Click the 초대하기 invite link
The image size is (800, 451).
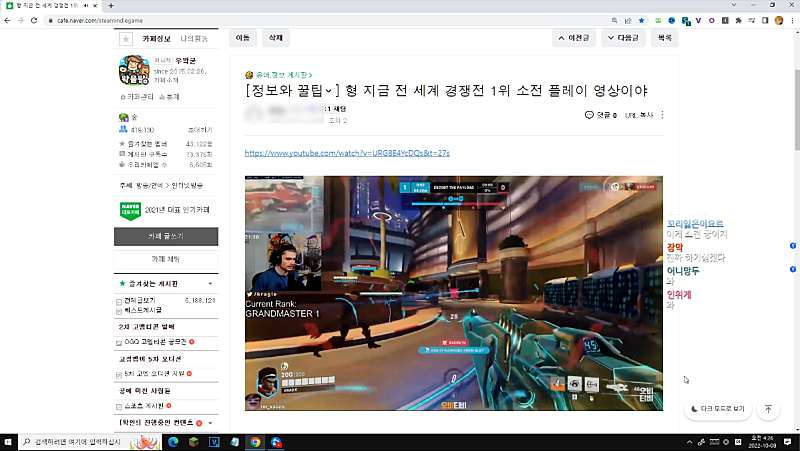pyautogui.click(x=200, y=130)
